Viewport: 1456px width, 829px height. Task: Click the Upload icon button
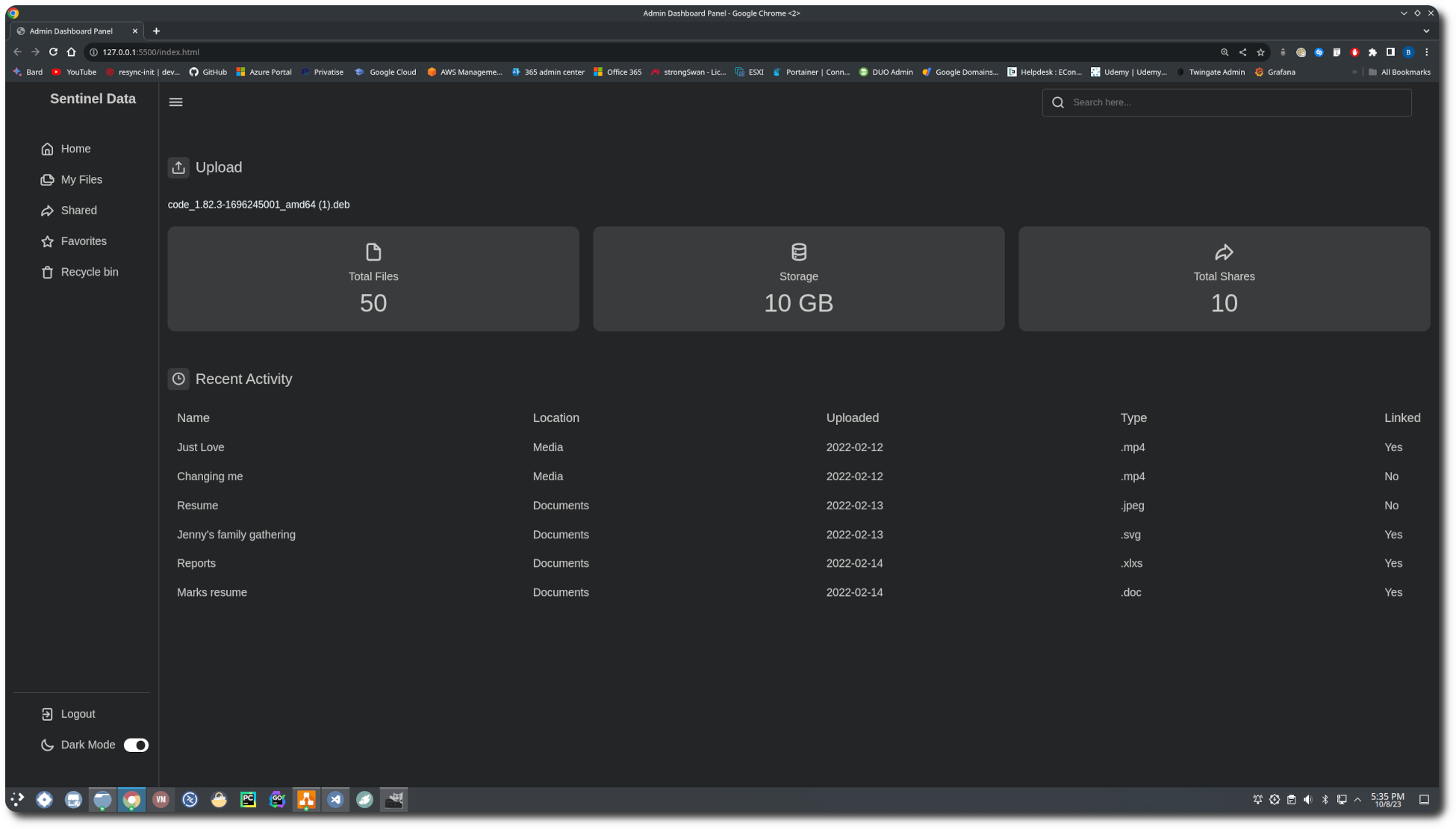(x=178, y=167)
